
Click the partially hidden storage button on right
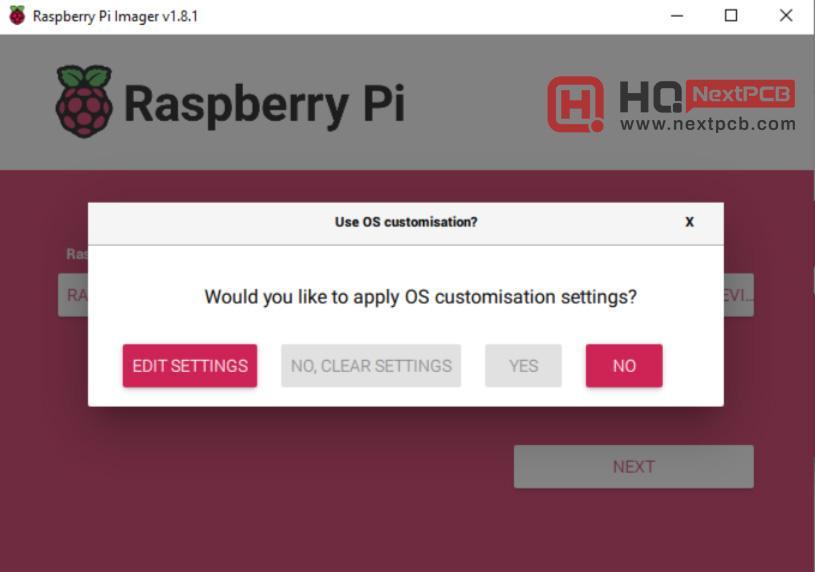pos(739,295)
